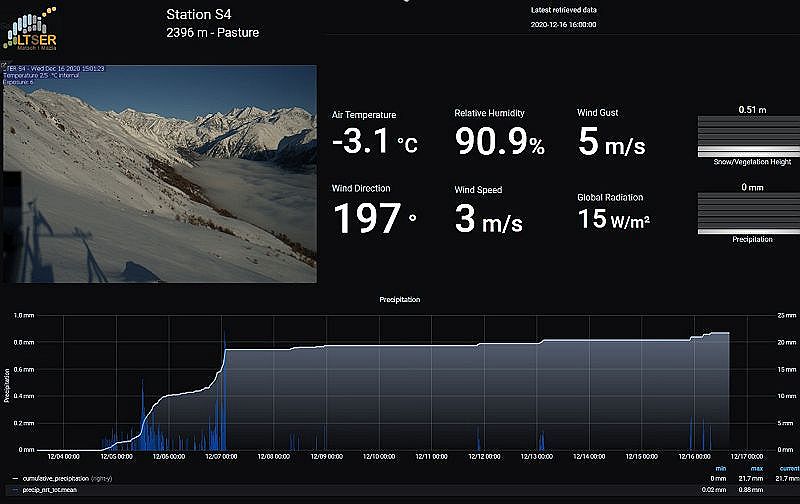The height and width of the screenshot is (504, 800).
Task: Select the Wind Speed 3 m/s value
Action: coord(488,219)
